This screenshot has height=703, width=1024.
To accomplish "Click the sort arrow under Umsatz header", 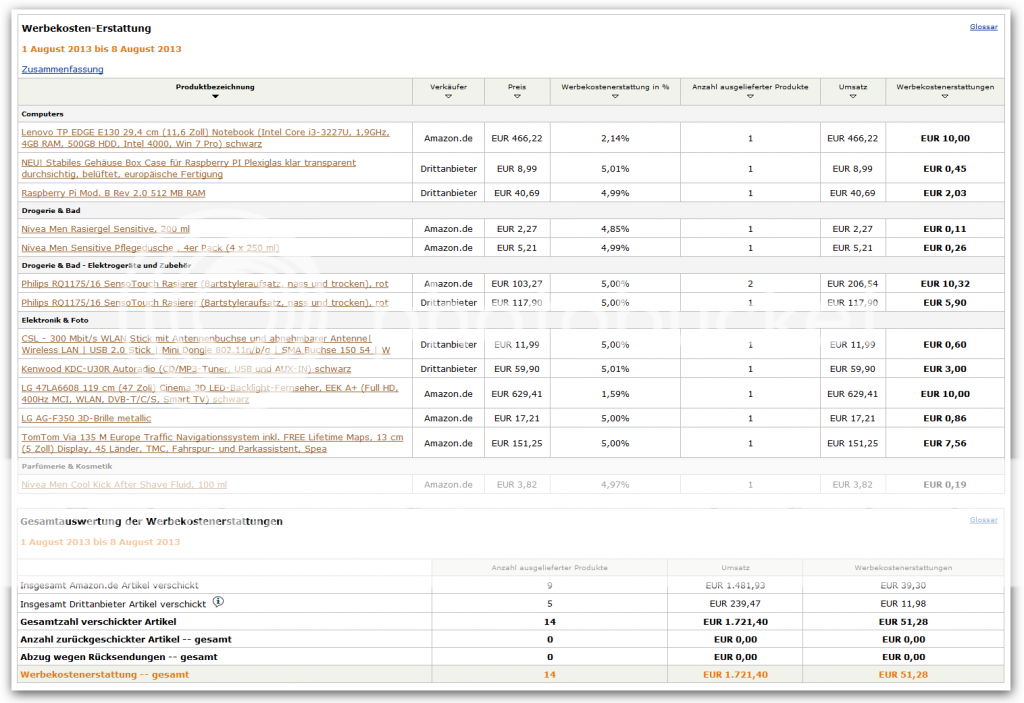I will (853, 97).
